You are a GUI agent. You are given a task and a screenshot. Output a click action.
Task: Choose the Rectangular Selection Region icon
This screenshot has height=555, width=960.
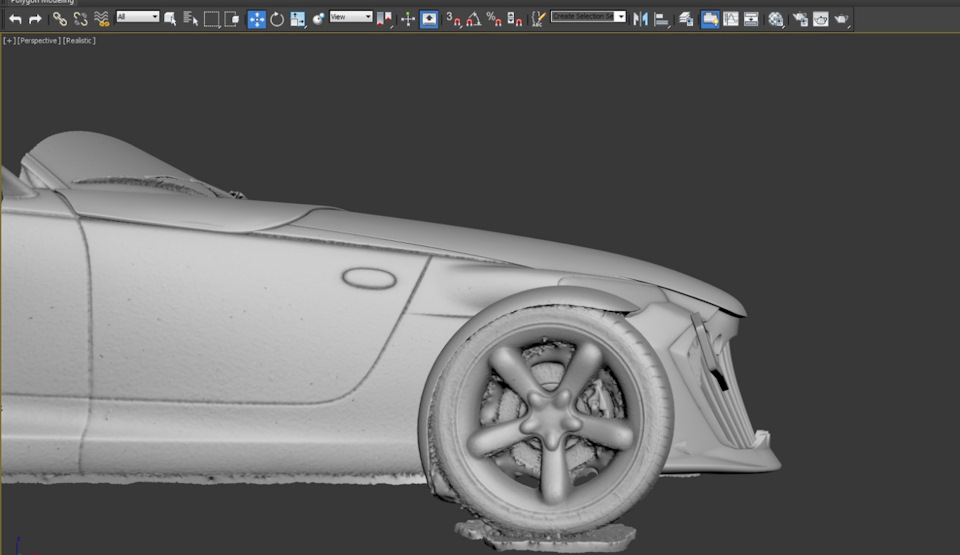point(212,19)
